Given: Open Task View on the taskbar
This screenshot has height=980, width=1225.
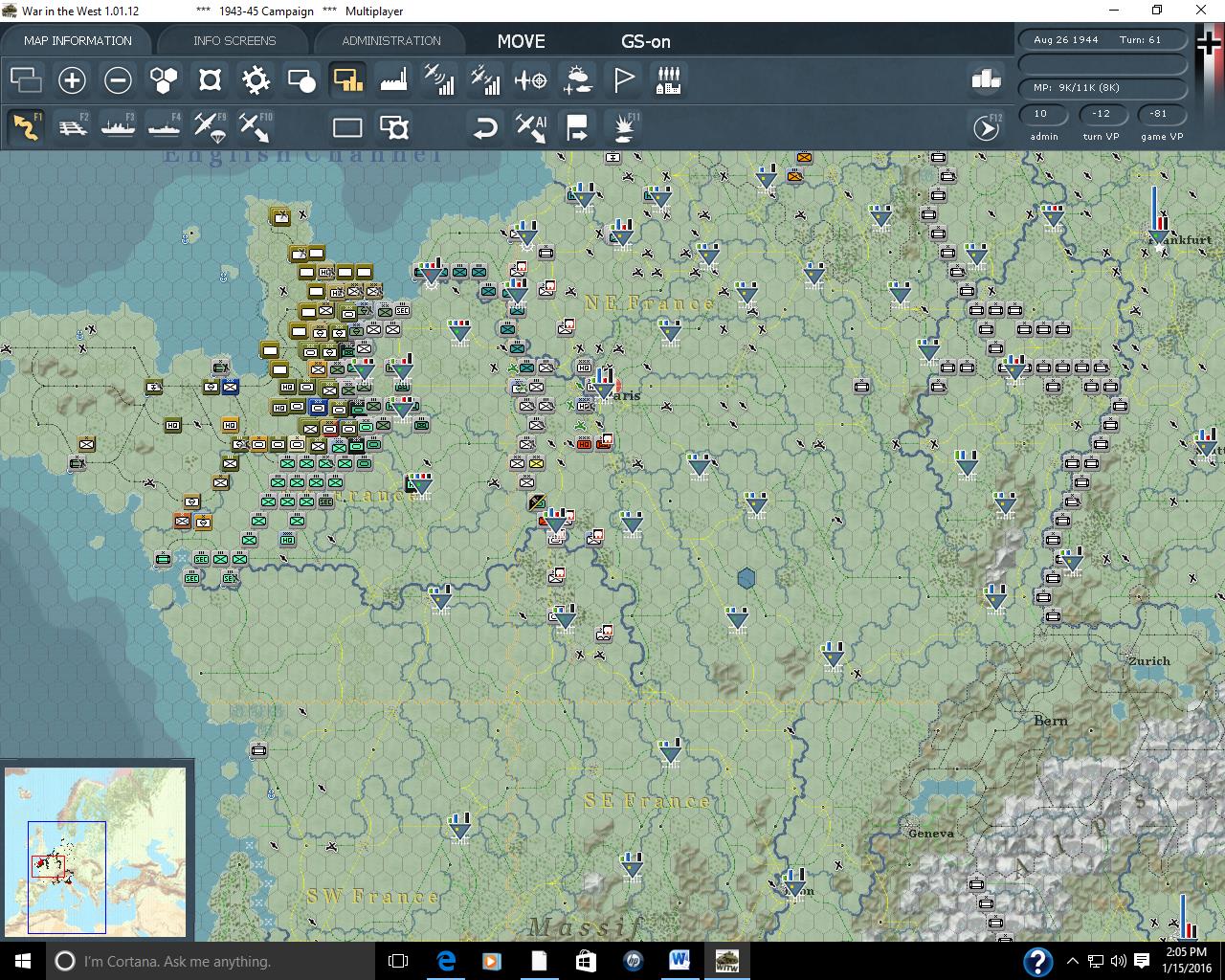Looking at the screenshot, I should tap(398, 961).
